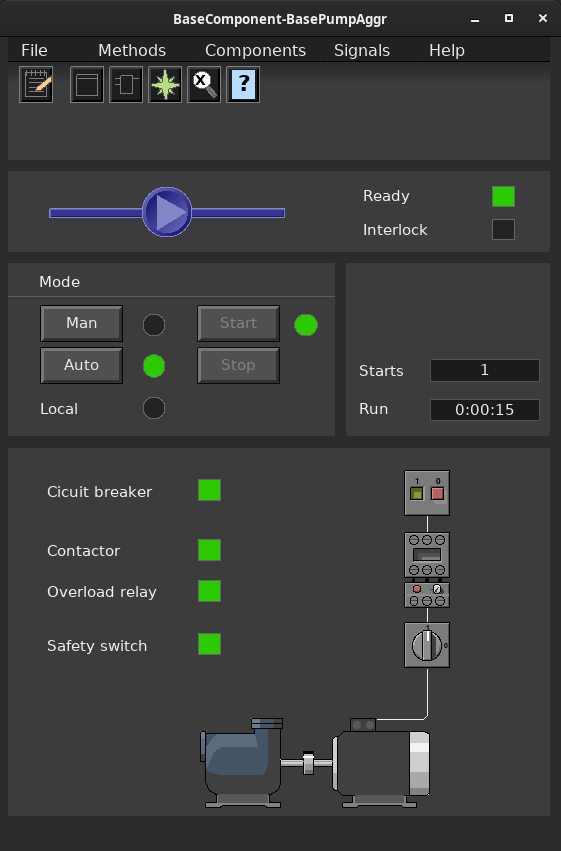
Task: Open the Methods menu
Action: point(132,50)
